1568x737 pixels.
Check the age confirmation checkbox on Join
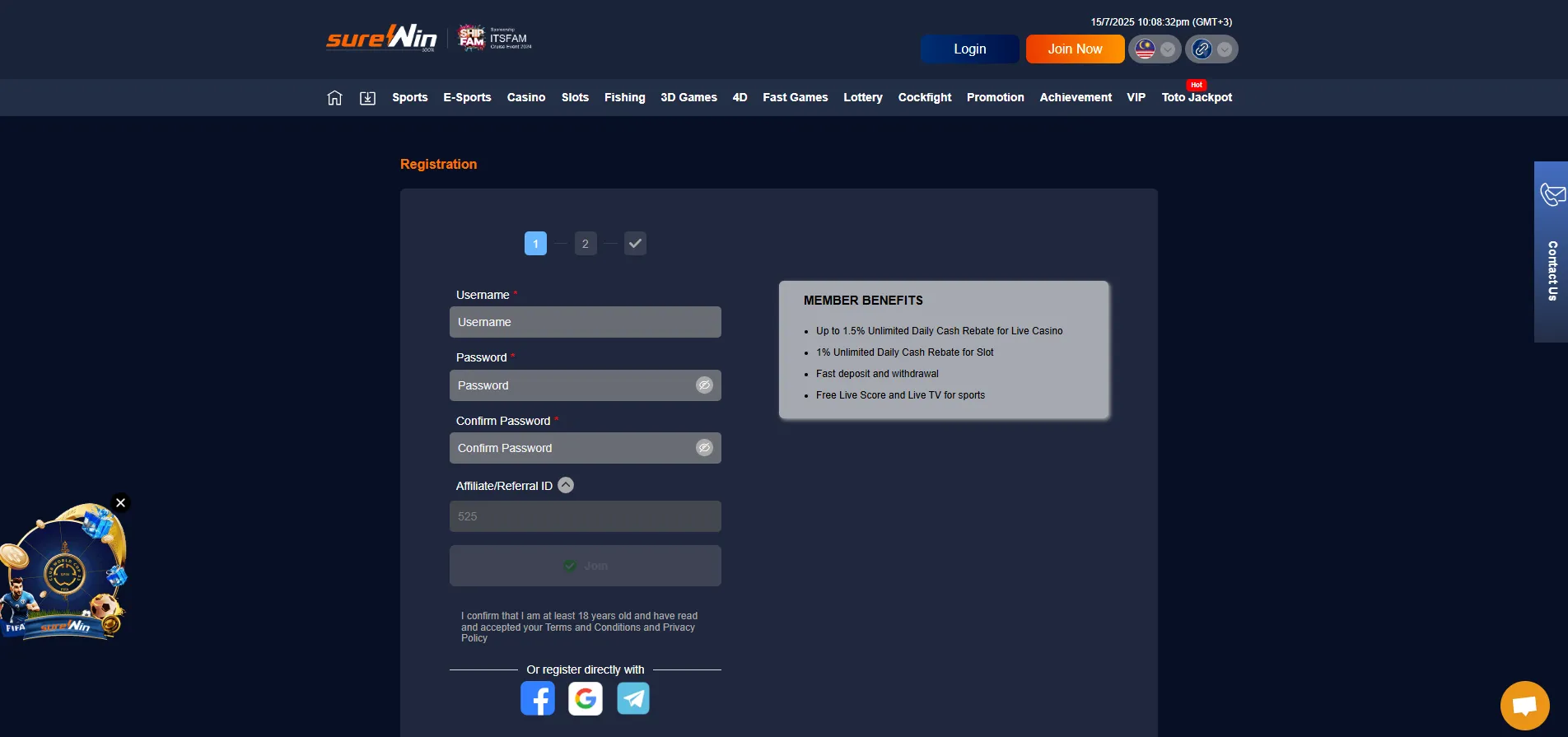[570, 566]
